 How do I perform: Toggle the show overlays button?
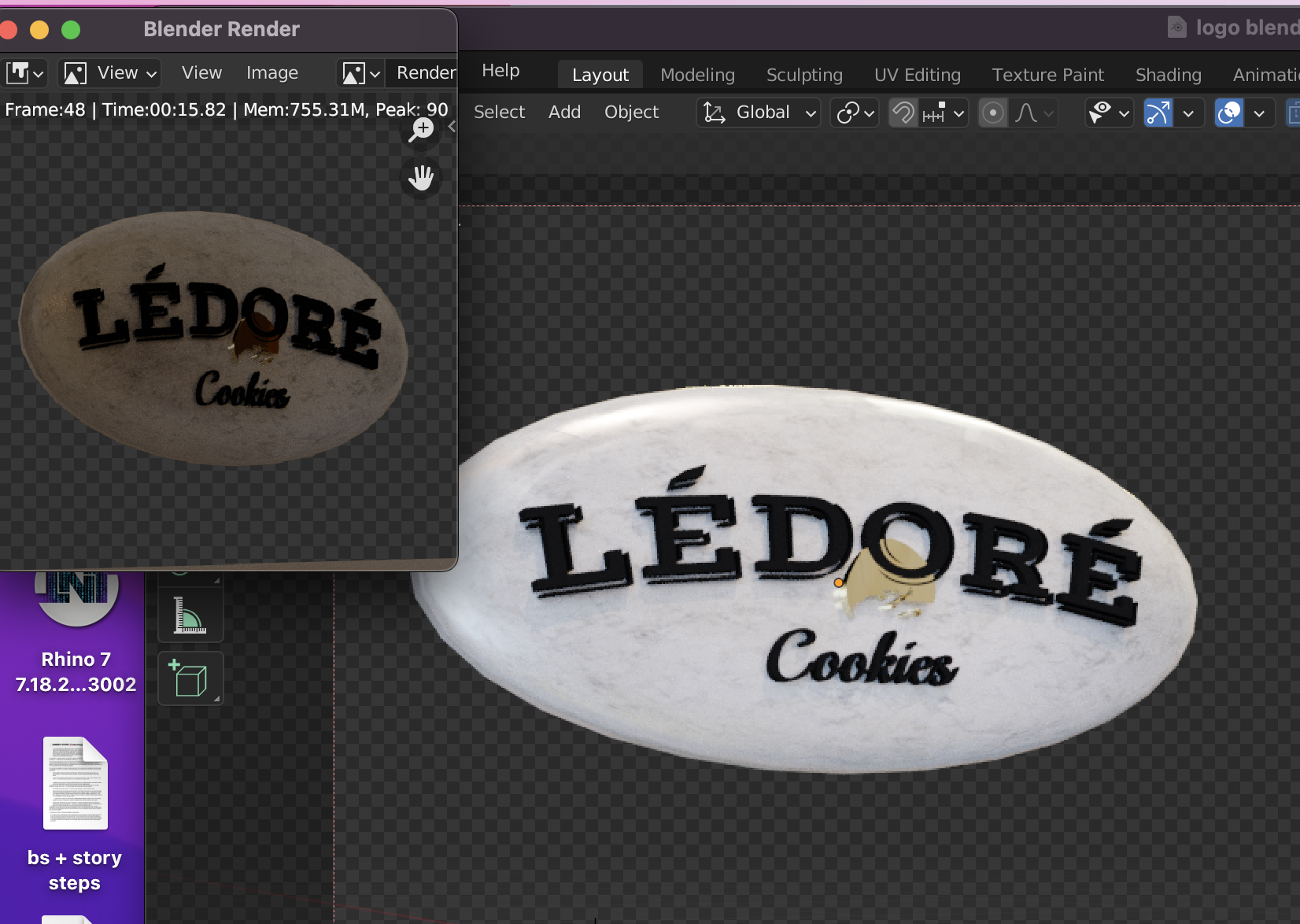[1228, 113]
